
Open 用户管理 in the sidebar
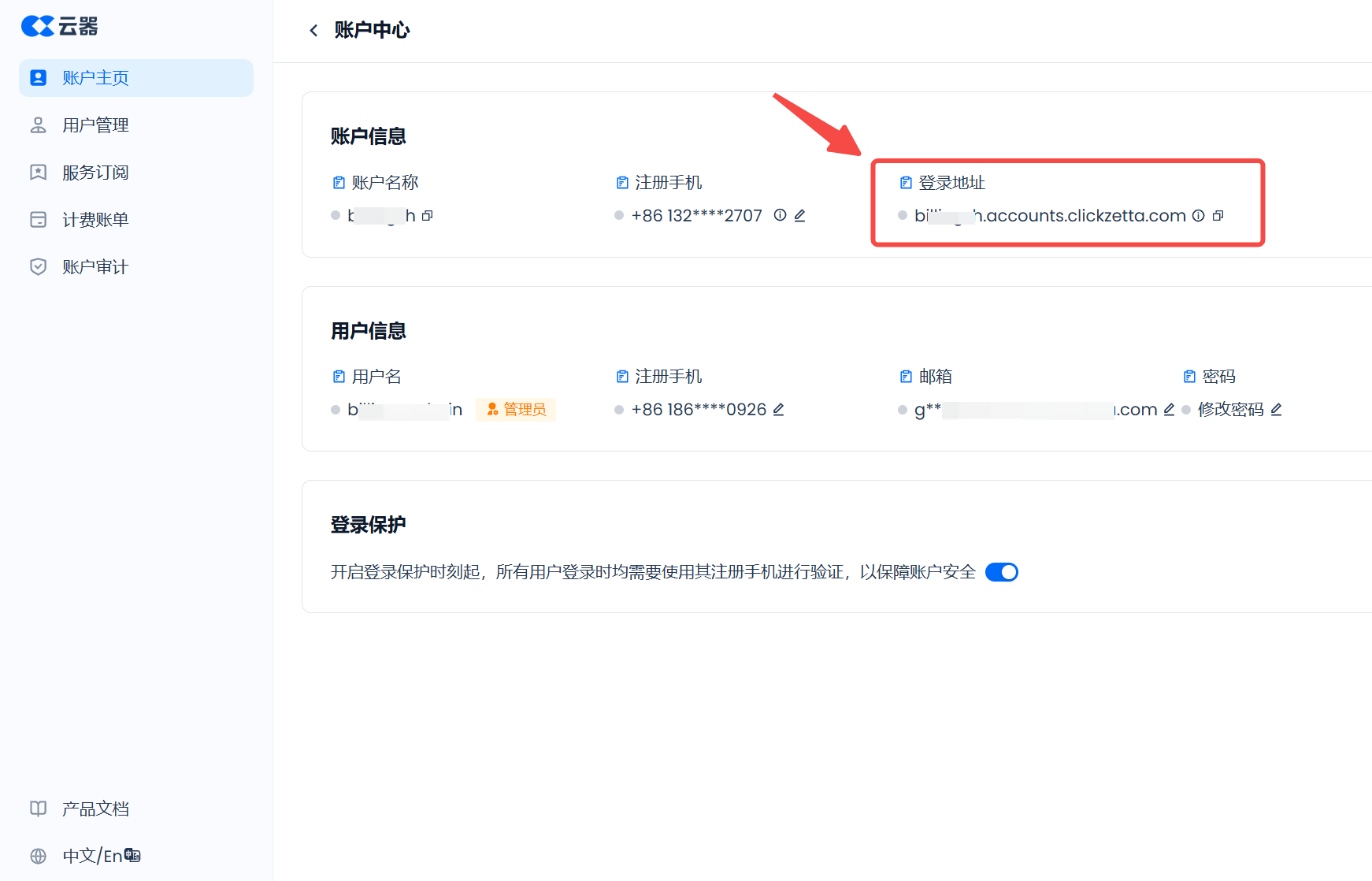[x=95, y=125]
